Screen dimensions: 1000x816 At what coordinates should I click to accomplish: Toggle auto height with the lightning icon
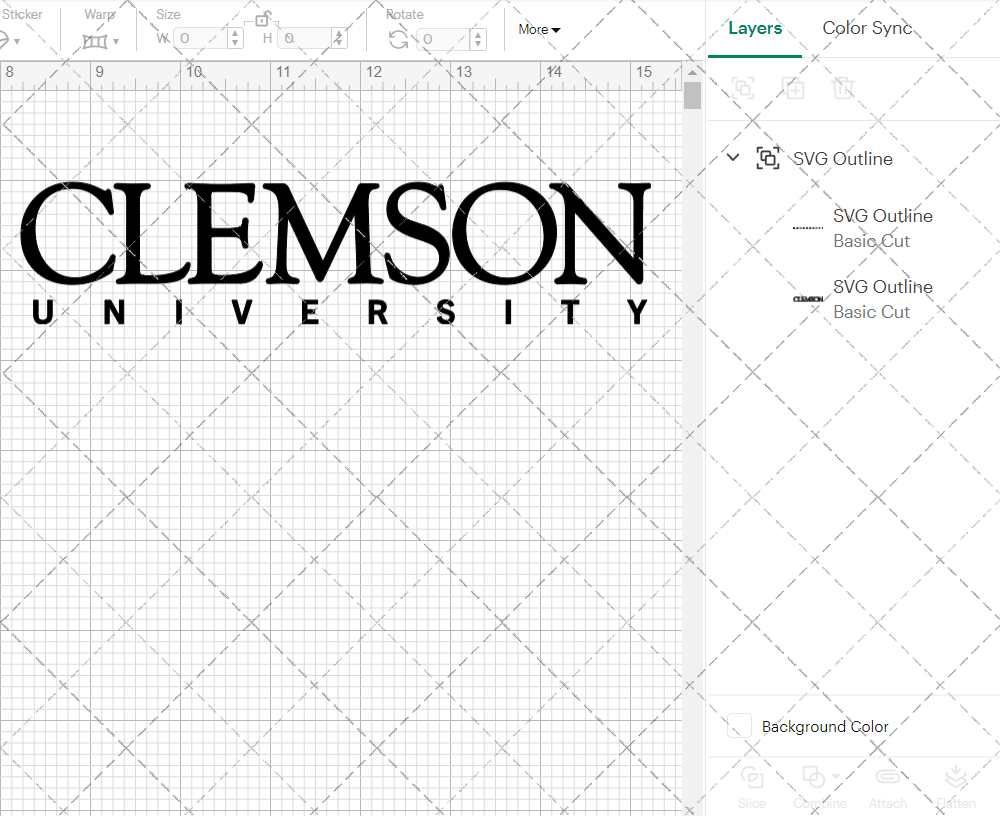click(339, 38)
